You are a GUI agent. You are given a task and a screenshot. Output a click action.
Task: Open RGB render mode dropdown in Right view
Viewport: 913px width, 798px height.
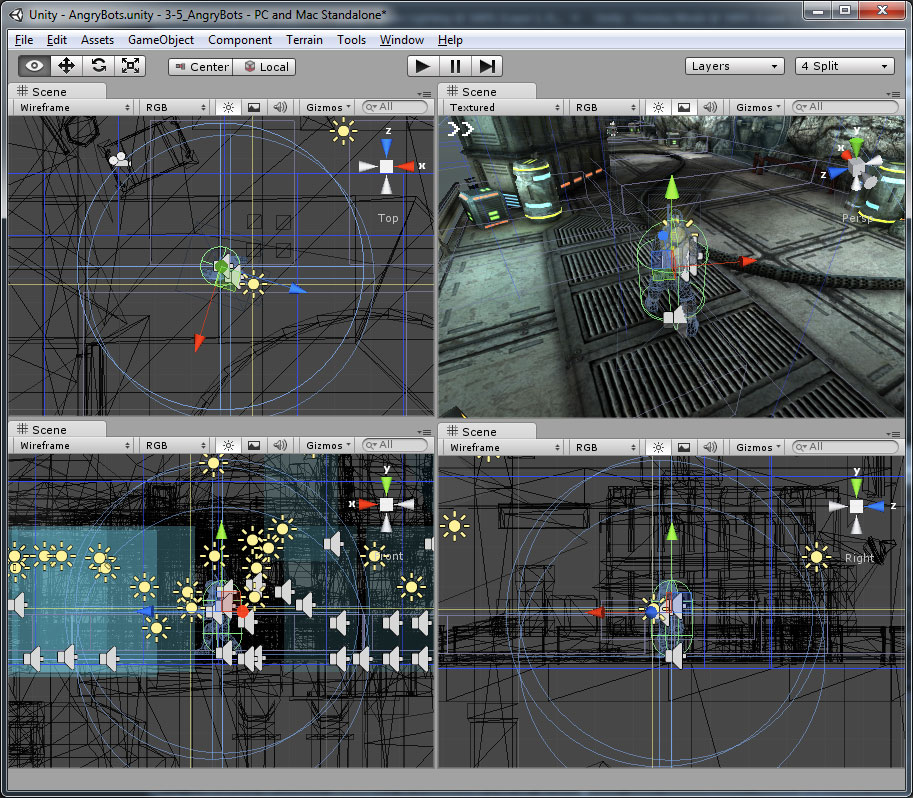[604, 447]
